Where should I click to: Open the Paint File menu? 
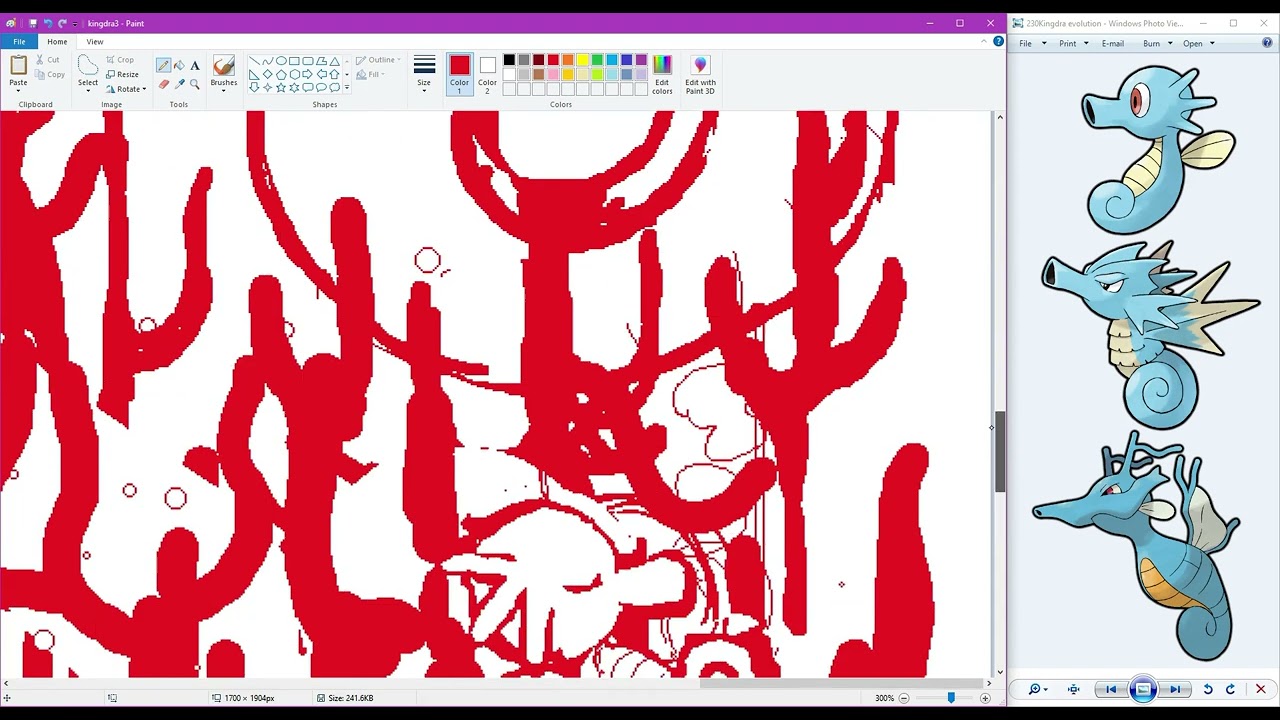click(19, 42)
